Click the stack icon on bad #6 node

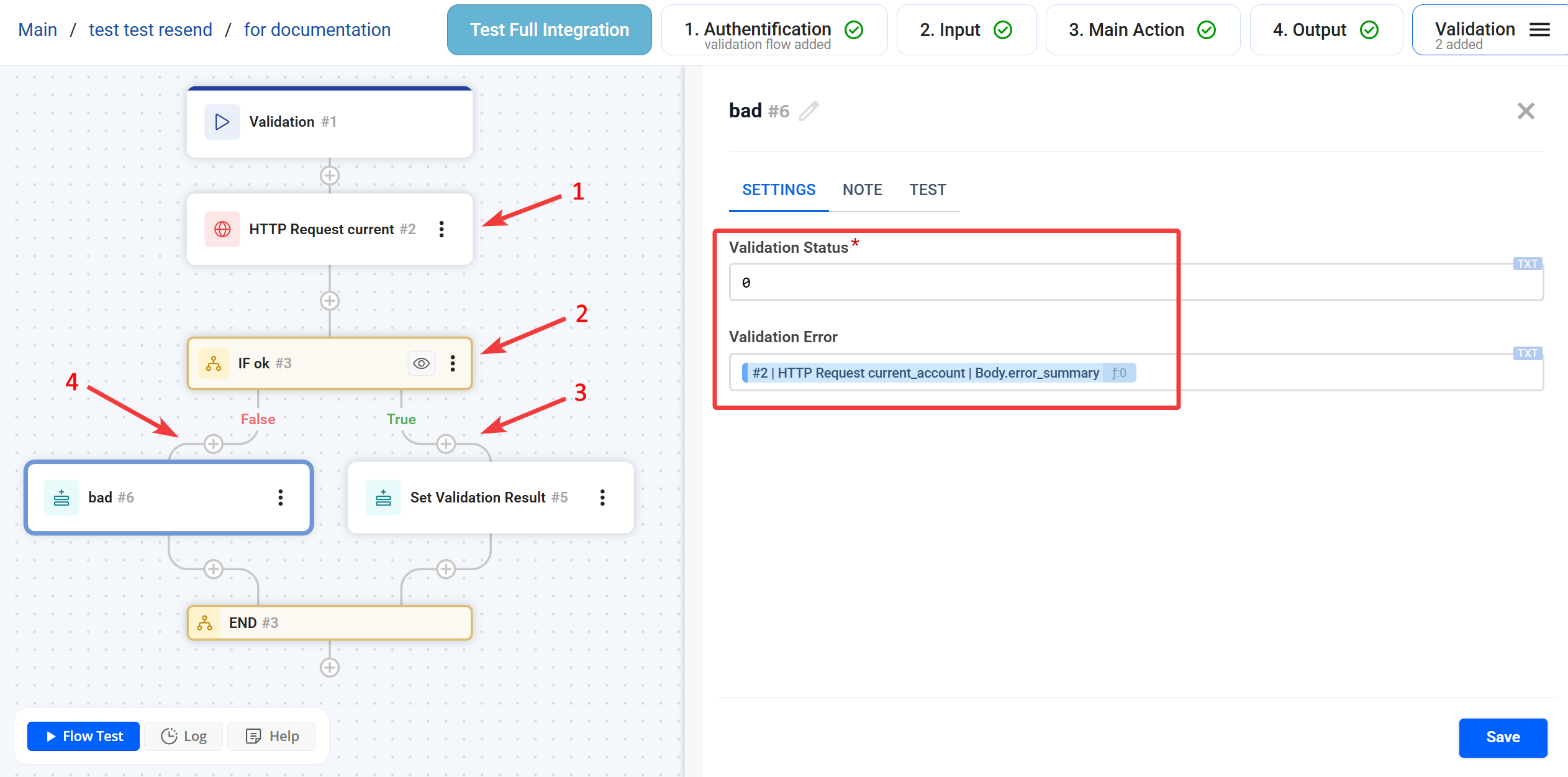61,498
